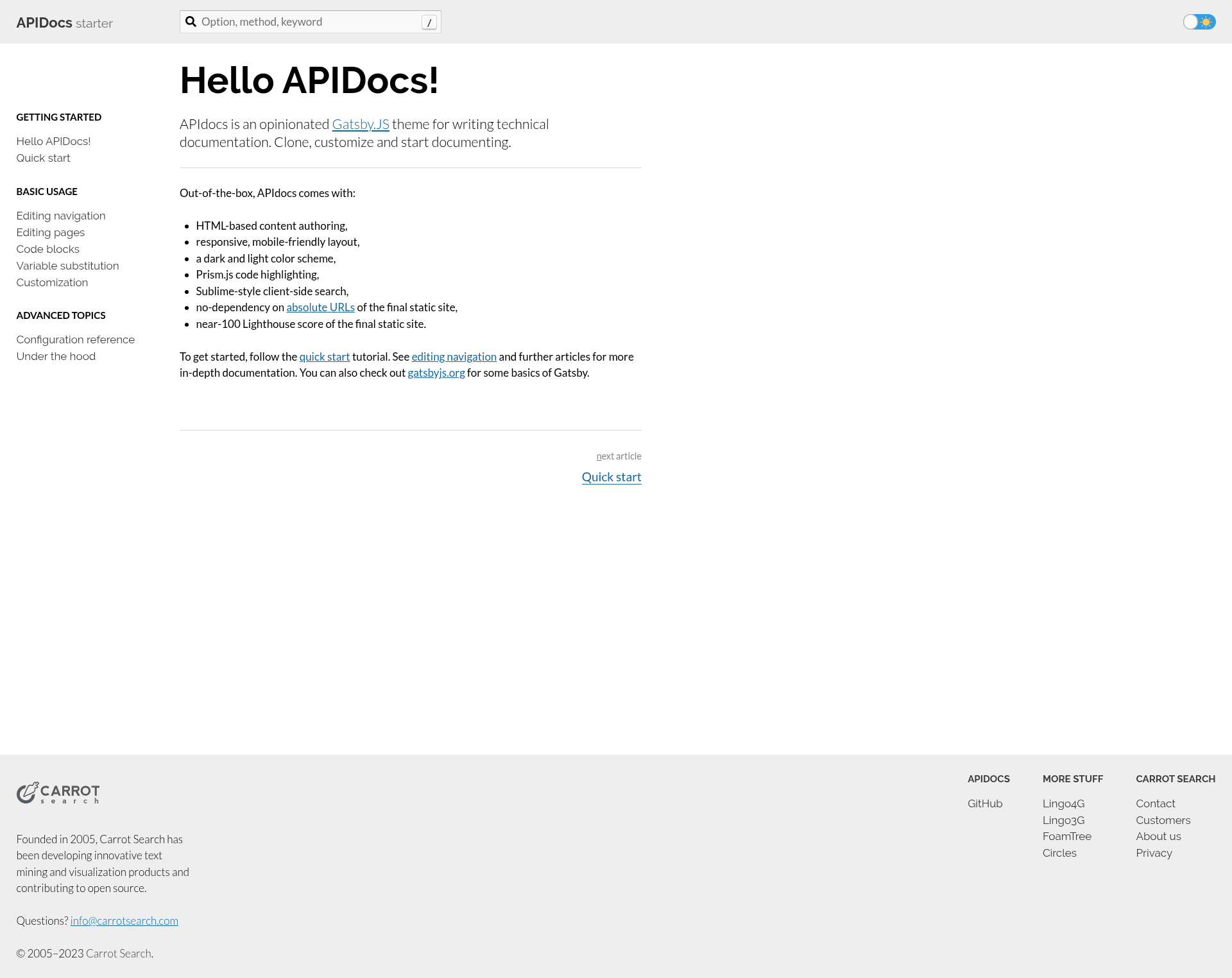The height and width of the screenshot is (978, 1232).
Task: Follow the editing navigation inline link
Action: point(454,357)
